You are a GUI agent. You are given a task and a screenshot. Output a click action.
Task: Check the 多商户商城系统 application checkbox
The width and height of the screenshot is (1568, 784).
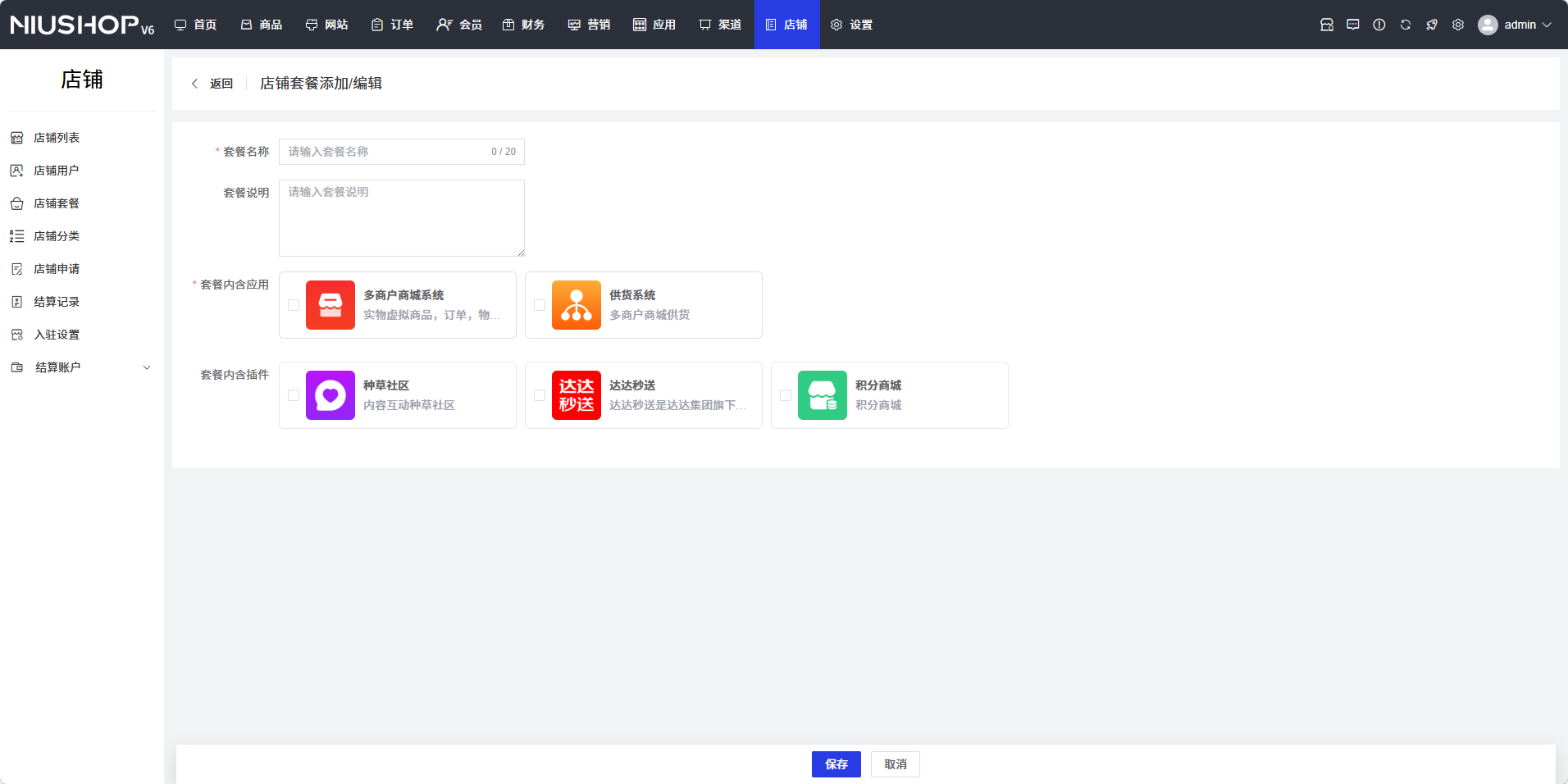point(294,305)
